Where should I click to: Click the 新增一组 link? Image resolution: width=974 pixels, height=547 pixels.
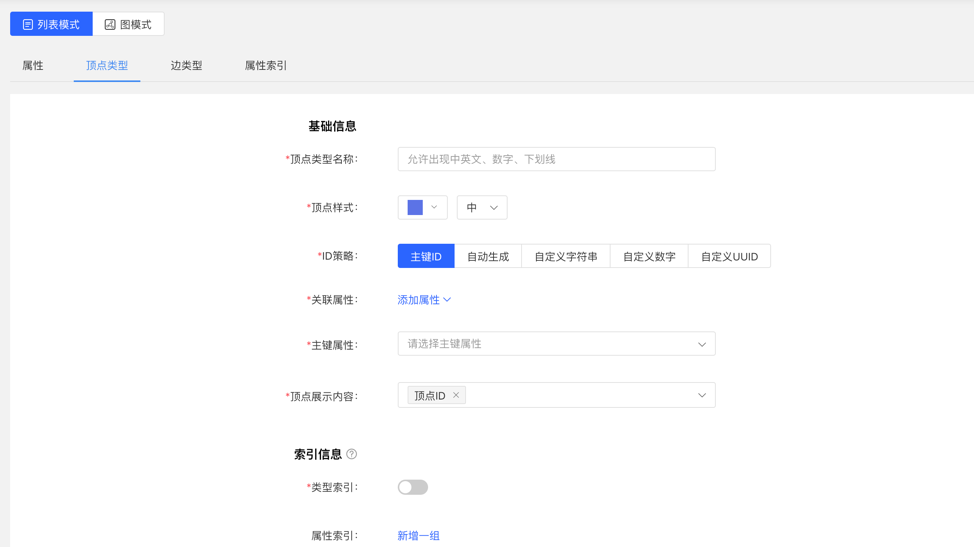[418, 536]
